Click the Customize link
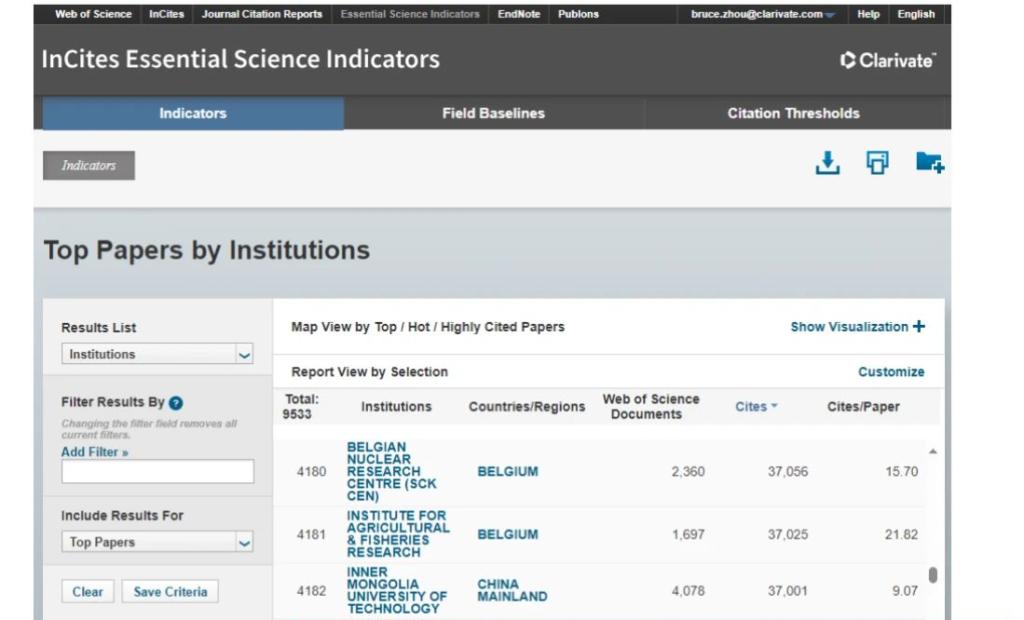 pyautogui.click(x=891, y=372)
